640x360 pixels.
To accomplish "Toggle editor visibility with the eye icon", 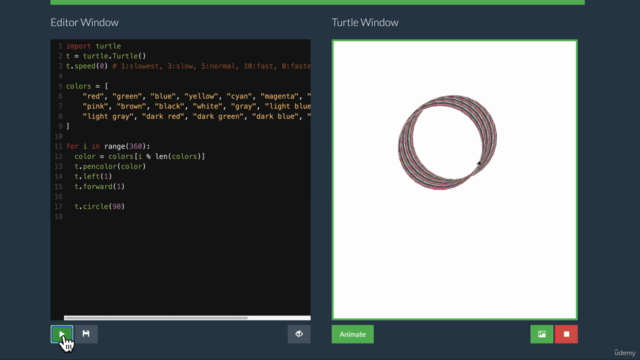I will [x=299, y=334].
